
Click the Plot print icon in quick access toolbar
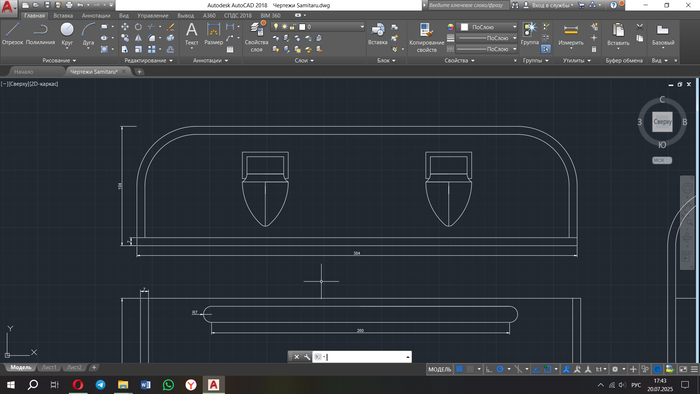click(69, 5)
